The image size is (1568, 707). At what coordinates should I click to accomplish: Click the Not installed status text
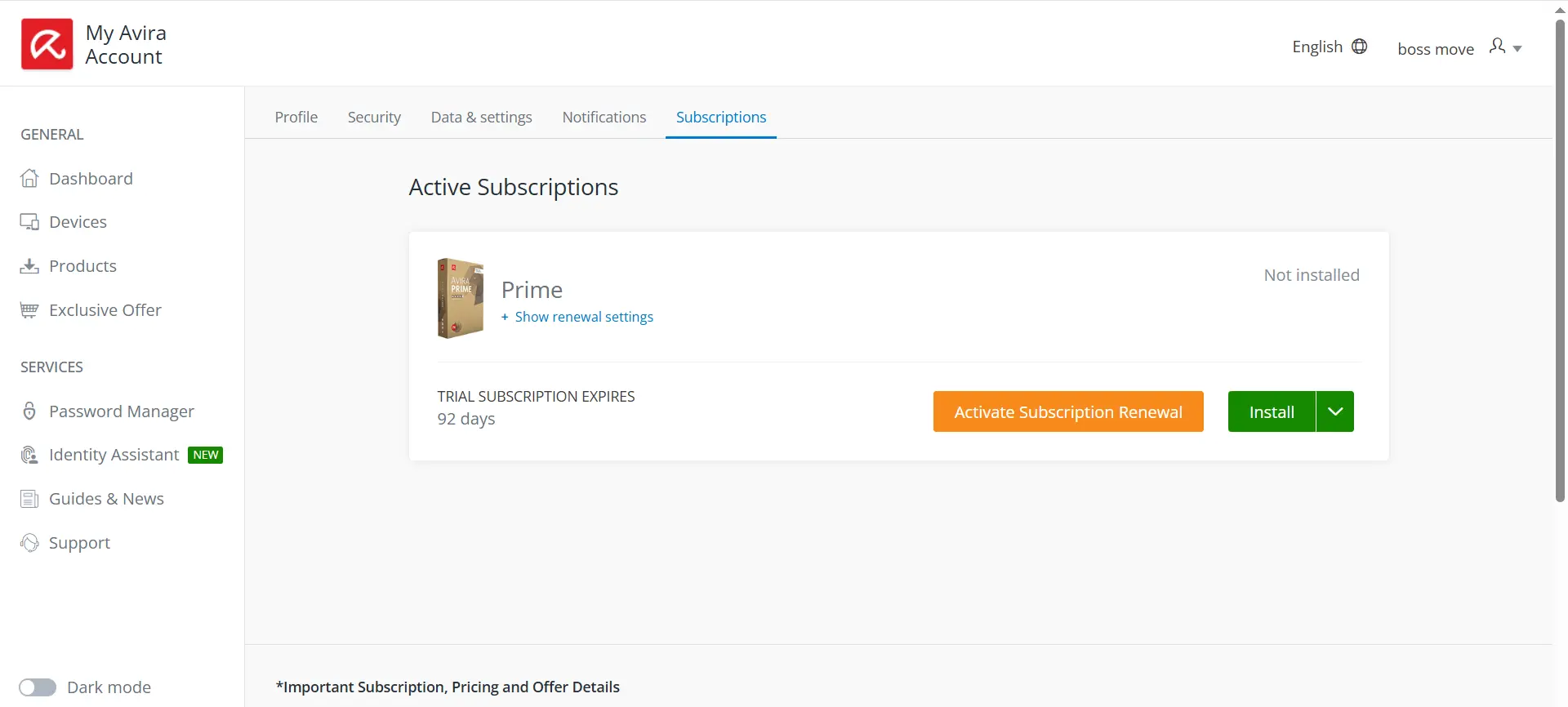click(1312, 275)
